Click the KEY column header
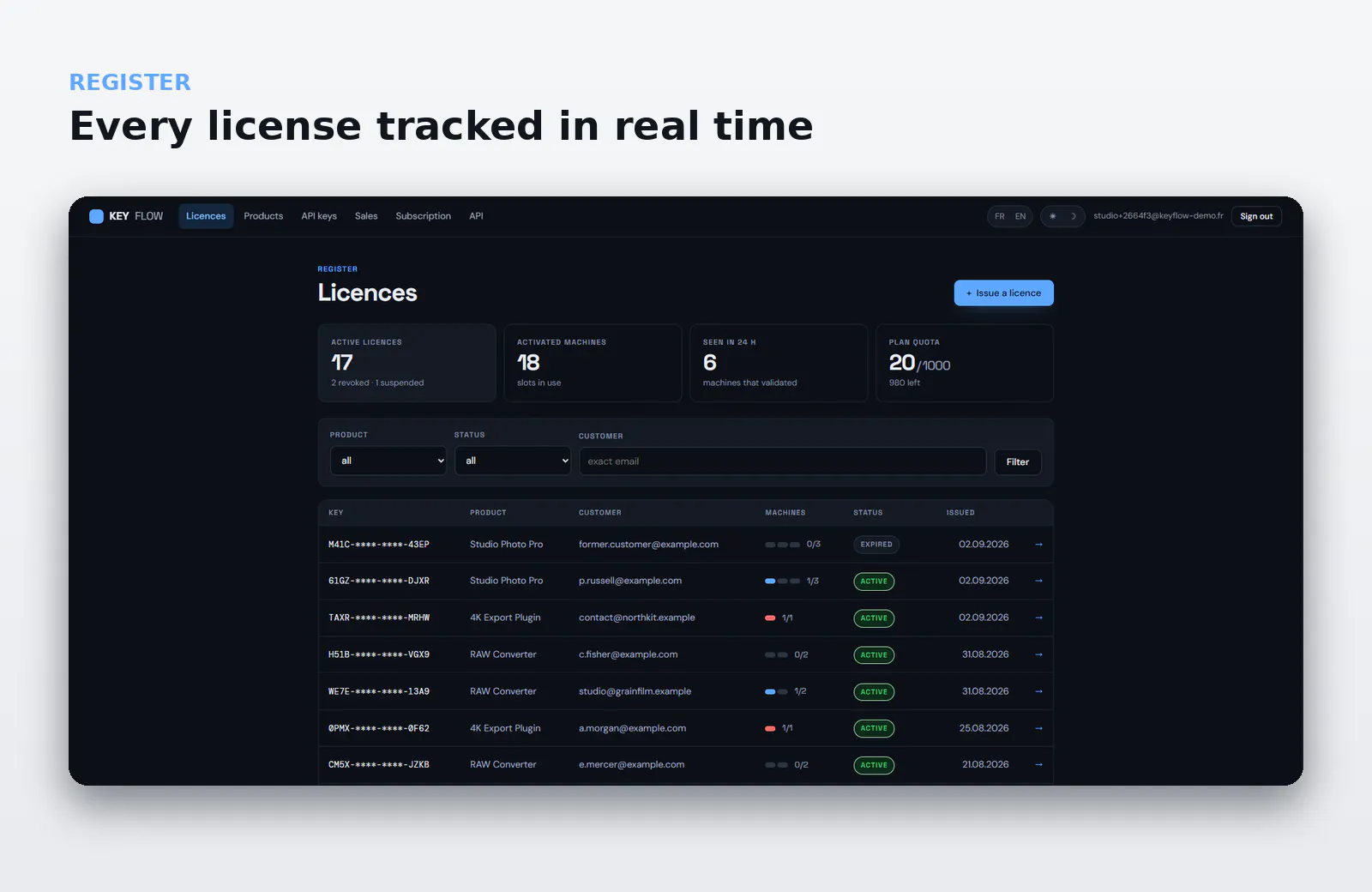The width and height of the screenshot is (1372, 892). (336, 513)
